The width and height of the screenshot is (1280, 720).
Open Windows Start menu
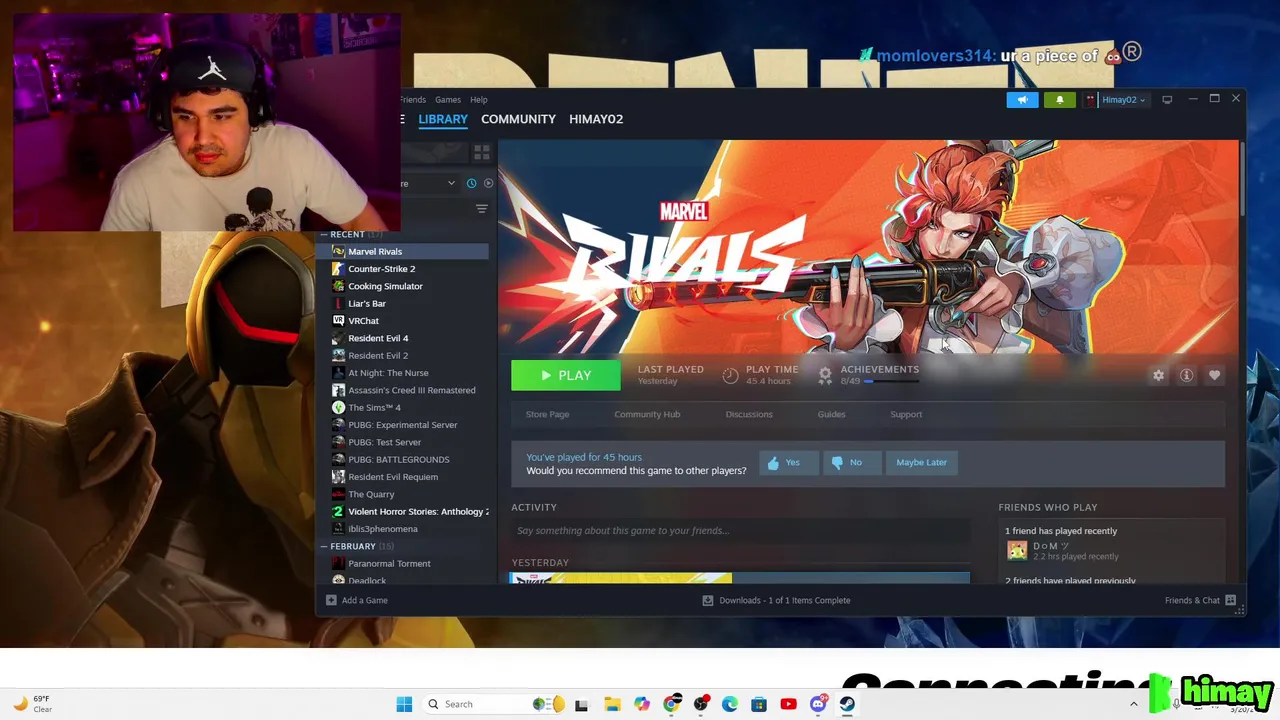[404, 704]
